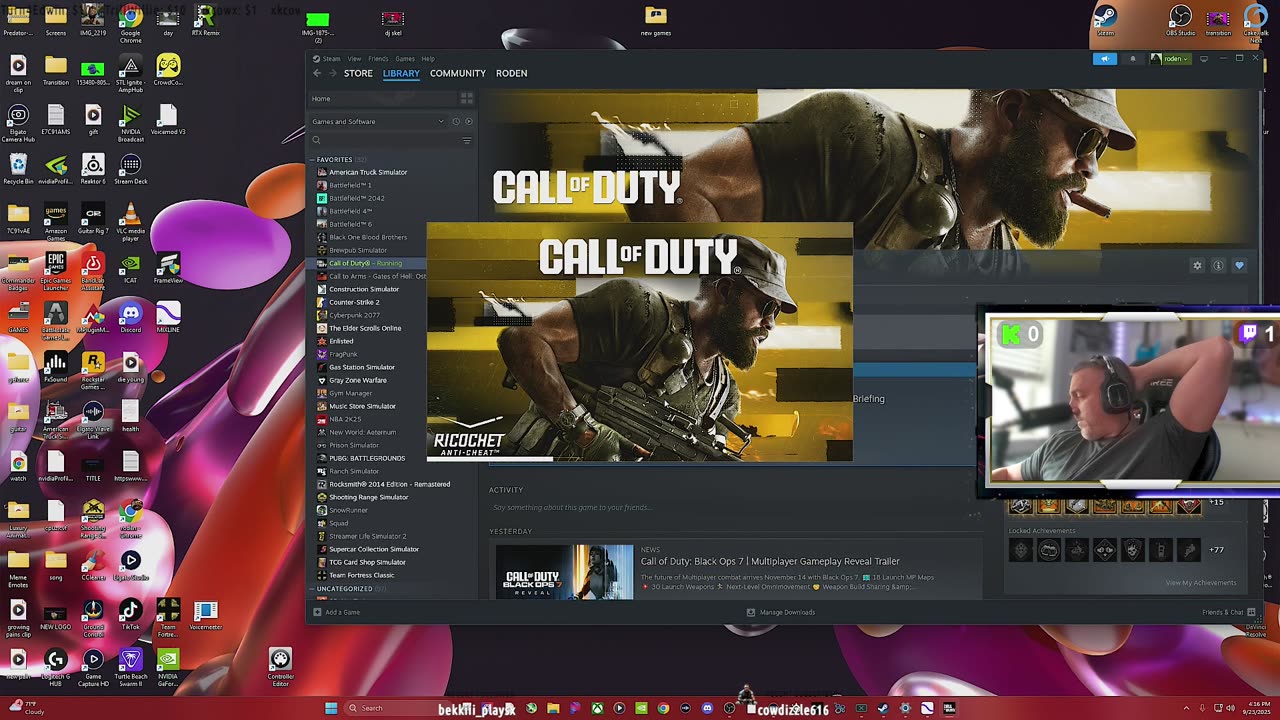Switch to the LIBRARY tab

click(x=401, y=73)
